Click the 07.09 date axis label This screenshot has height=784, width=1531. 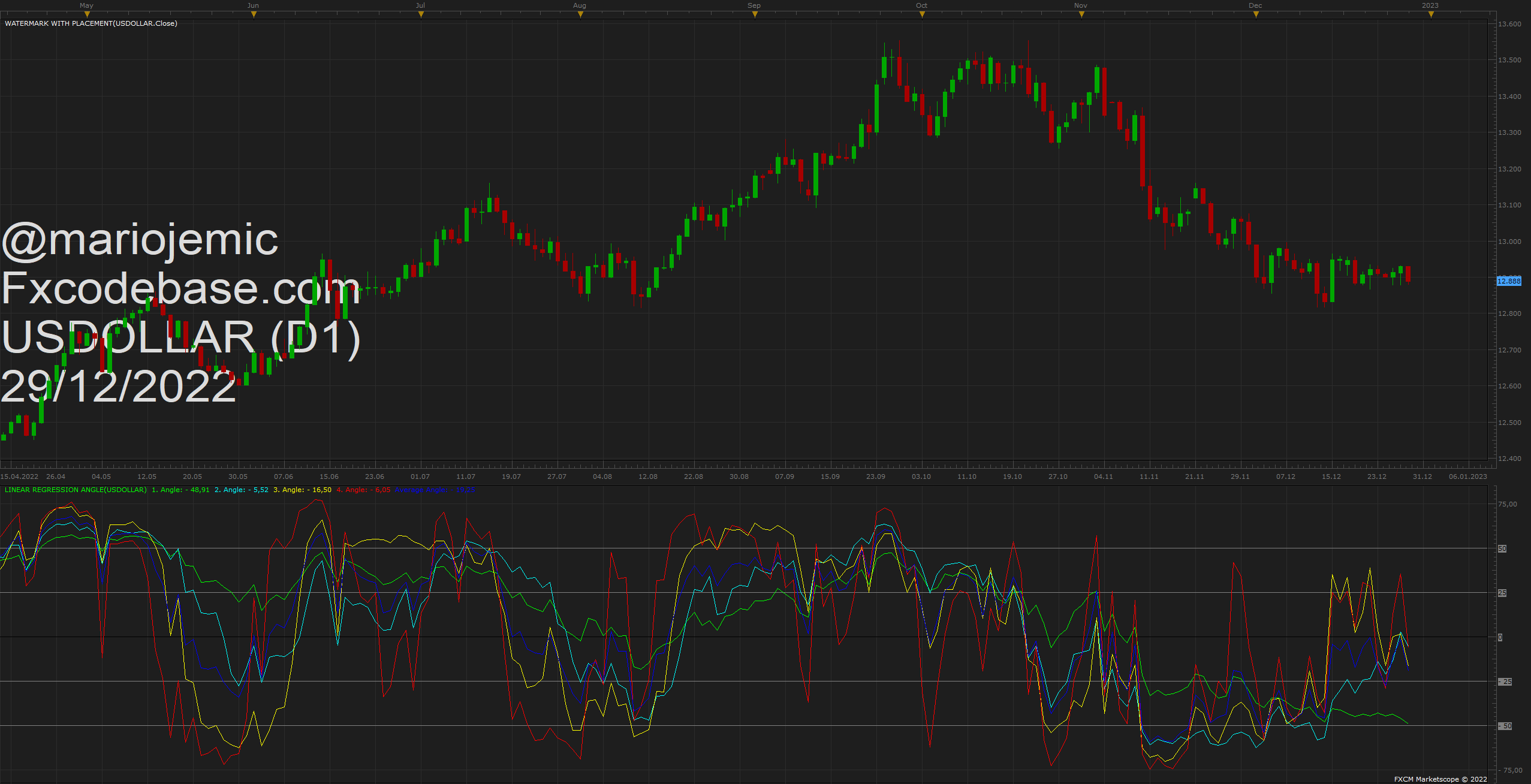[785, 477]
